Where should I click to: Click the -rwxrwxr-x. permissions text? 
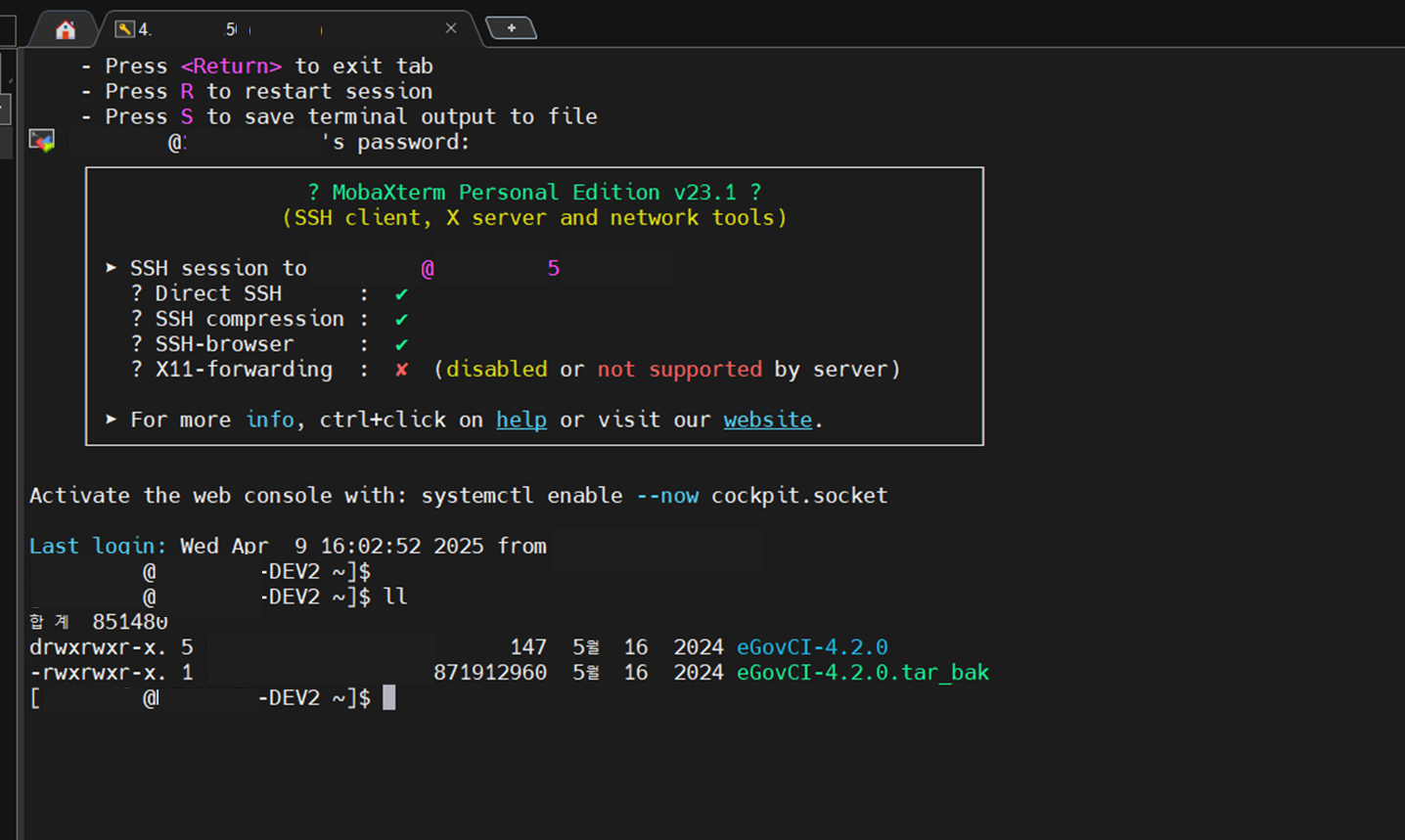point(98,673)
